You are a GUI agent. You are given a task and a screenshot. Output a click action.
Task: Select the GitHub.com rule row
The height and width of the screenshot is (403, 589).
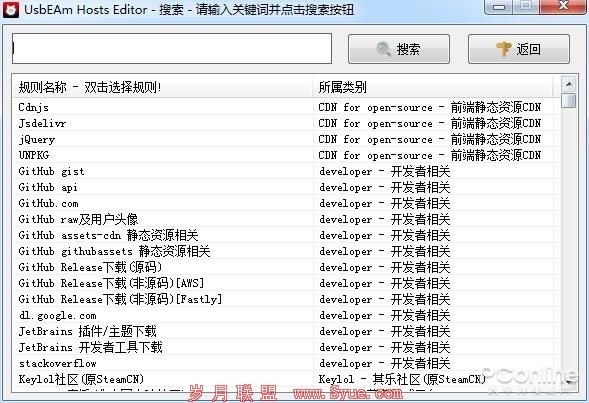[x=286, y=203]
